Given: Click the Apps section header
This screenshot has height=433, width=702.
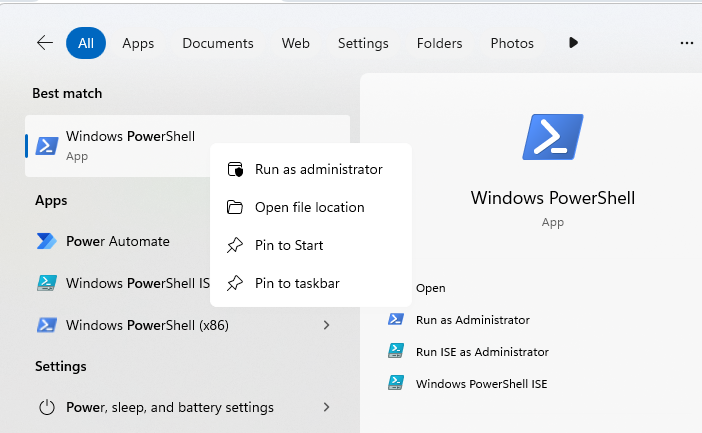Looking at the screenshot, I should coord(51,201).
